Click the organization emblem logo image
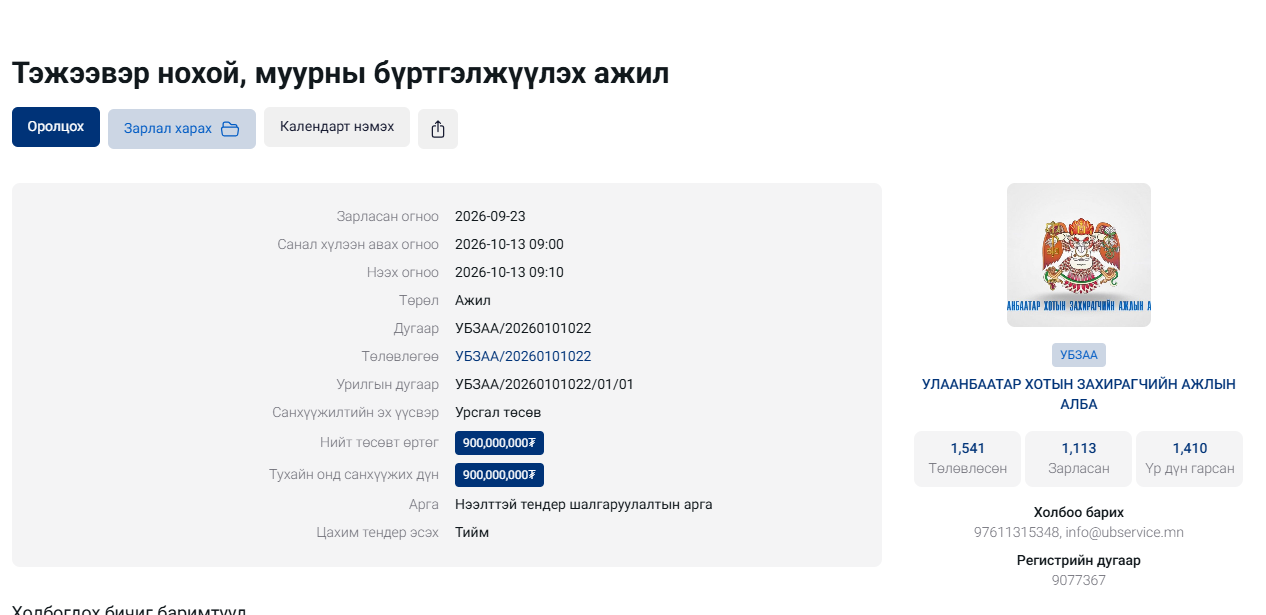 (x=1079, y=255)
